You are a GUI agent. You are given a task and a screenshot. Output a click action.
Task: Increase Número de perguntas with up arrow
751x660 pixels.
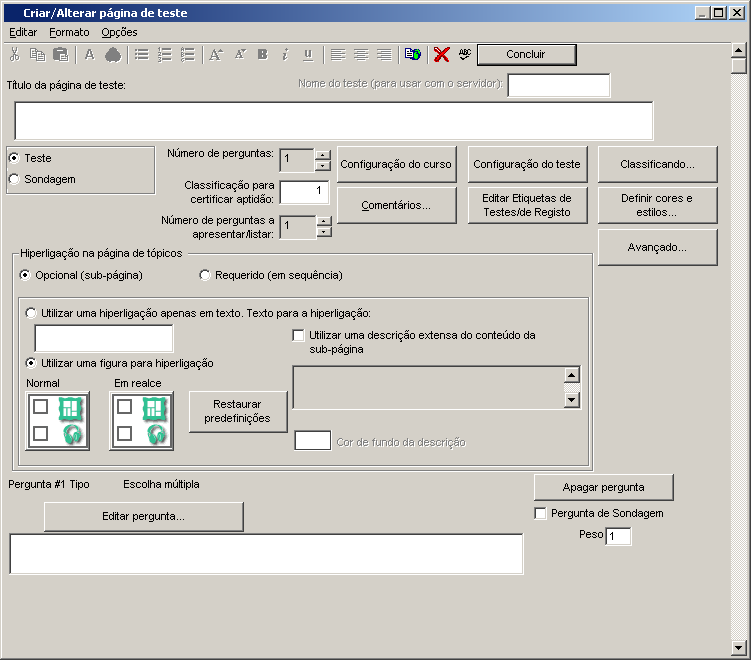(322, 154)
